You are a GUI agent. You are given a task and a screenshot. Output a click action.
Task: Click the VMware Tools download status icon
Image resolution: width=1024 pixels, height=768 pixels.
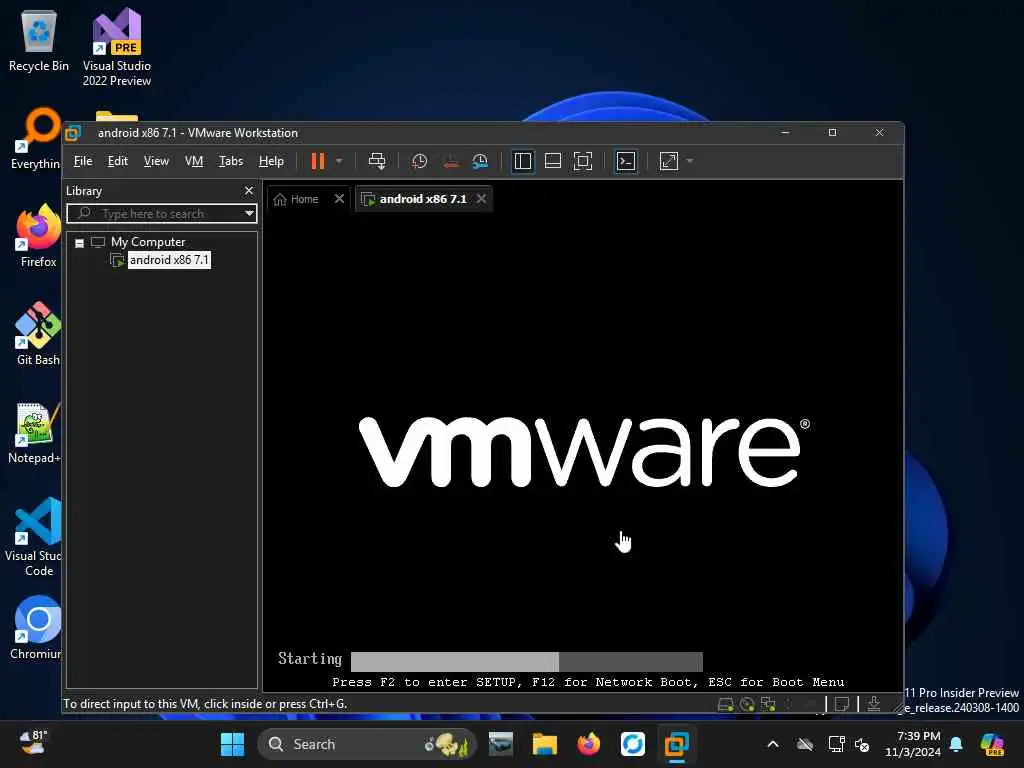point(874,704)
